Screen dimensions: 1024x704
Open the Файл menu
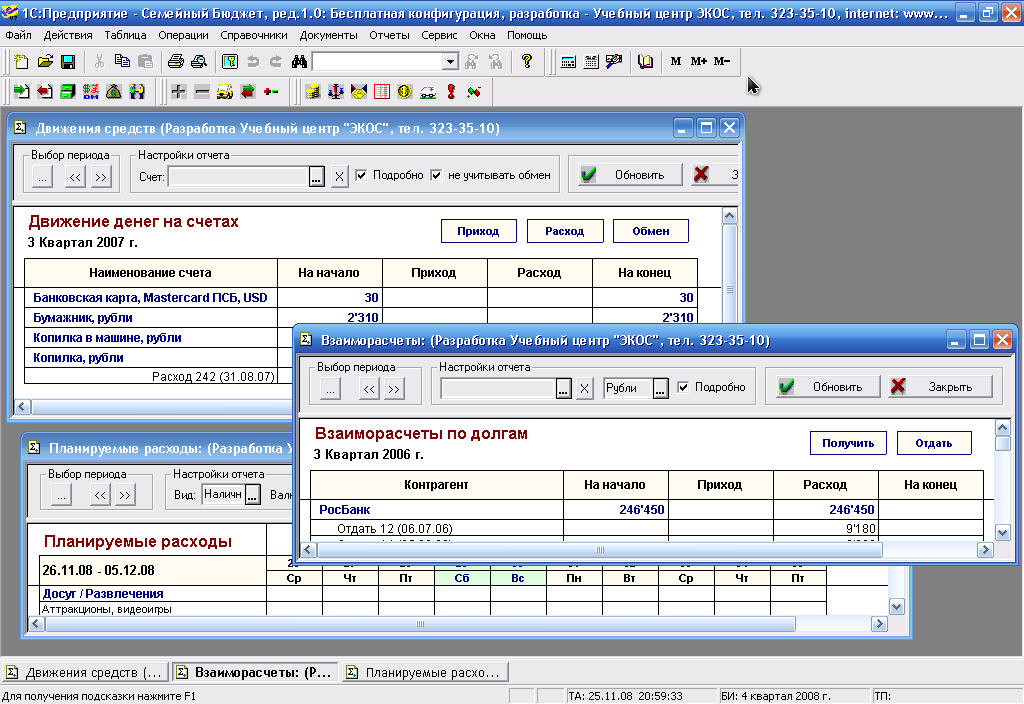pos(18,35)
